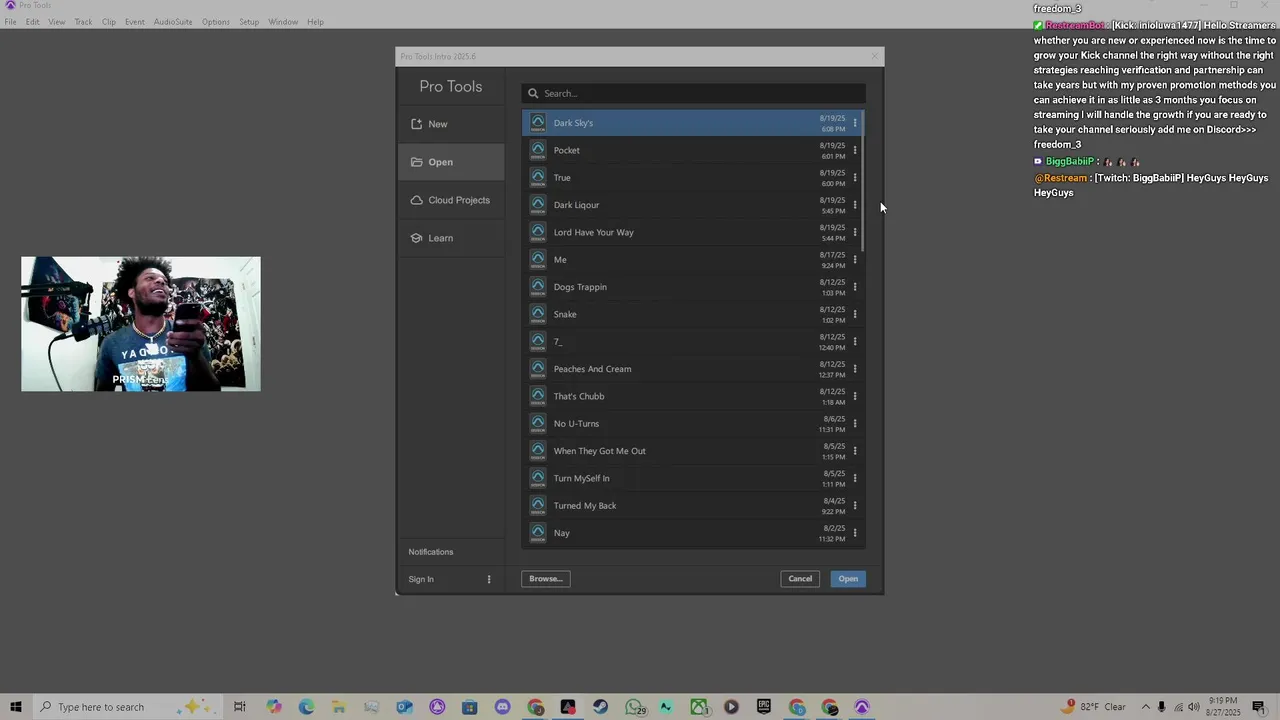Click the cloud icon for Cloud Projects

[x=417, y=200]
